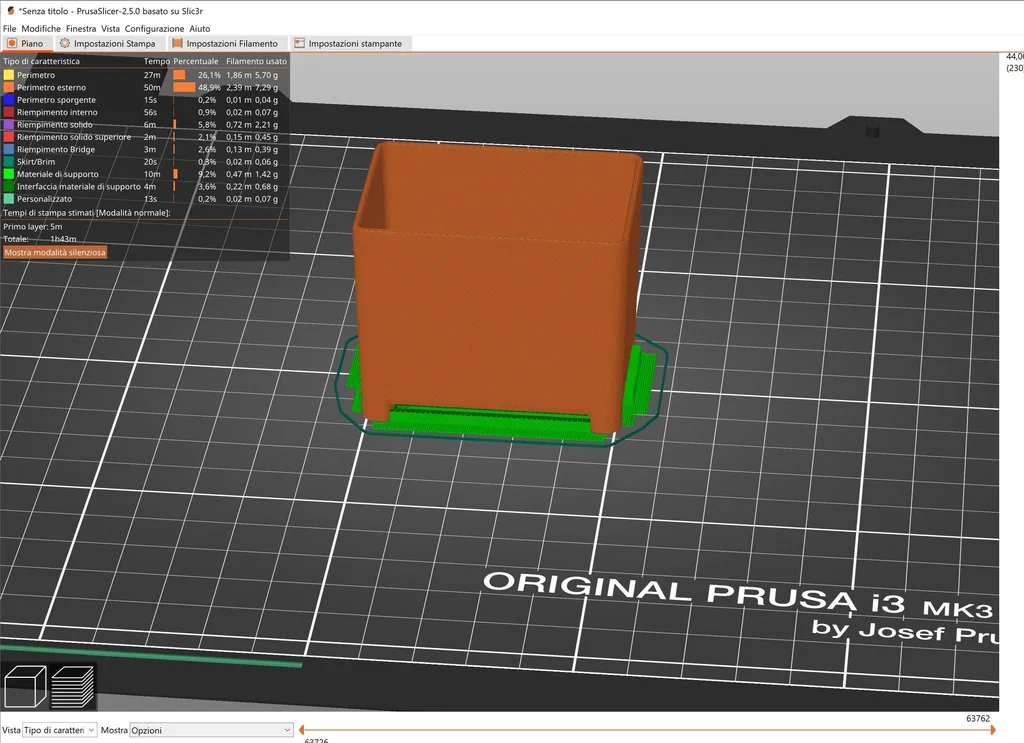Viewport: 1024px width, 743px height.
Task: Toggle Skirt/Brim teal swatch
Action: tap(8, 162)
